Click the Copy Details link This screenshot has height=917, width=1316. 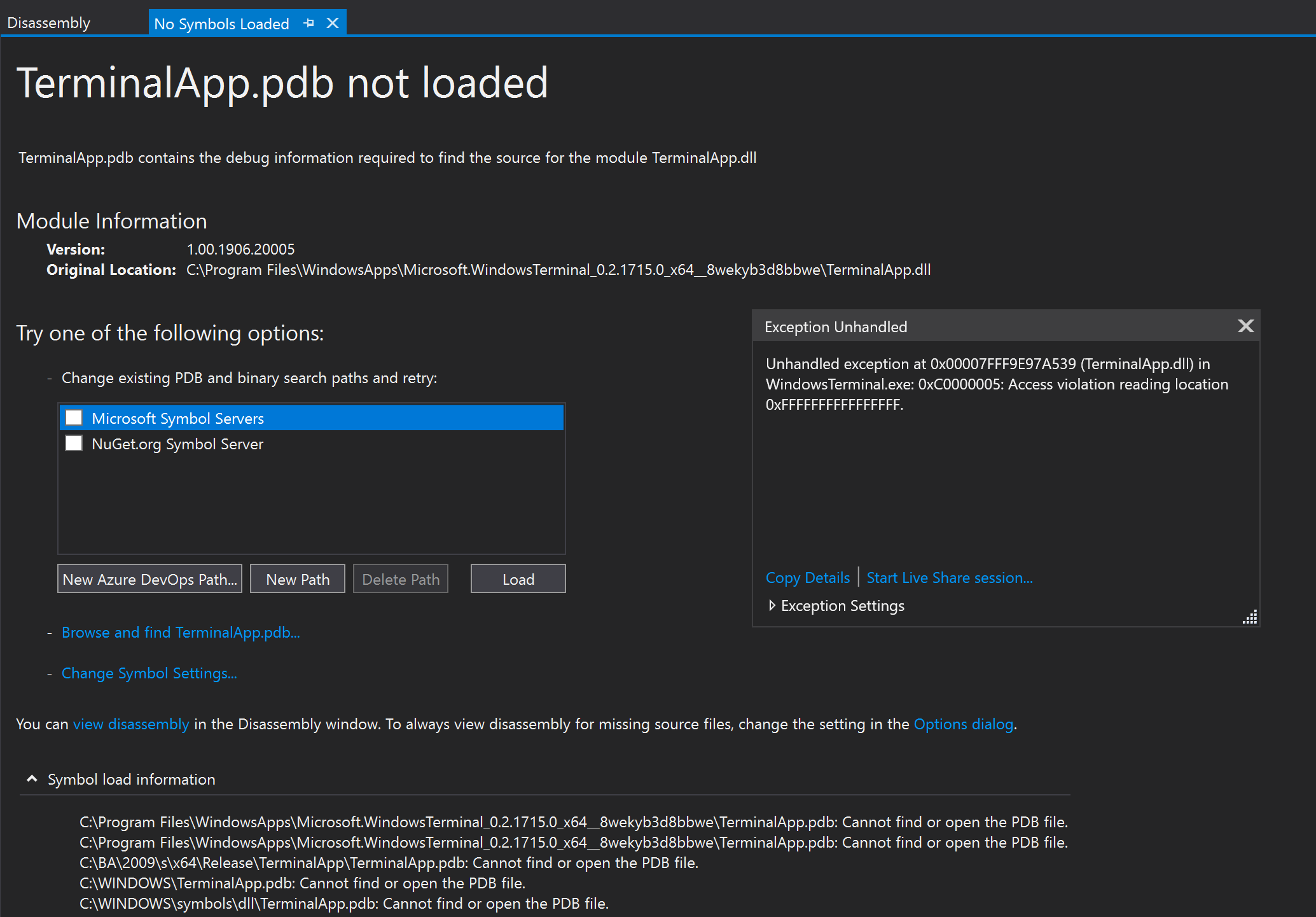[807, 578]
